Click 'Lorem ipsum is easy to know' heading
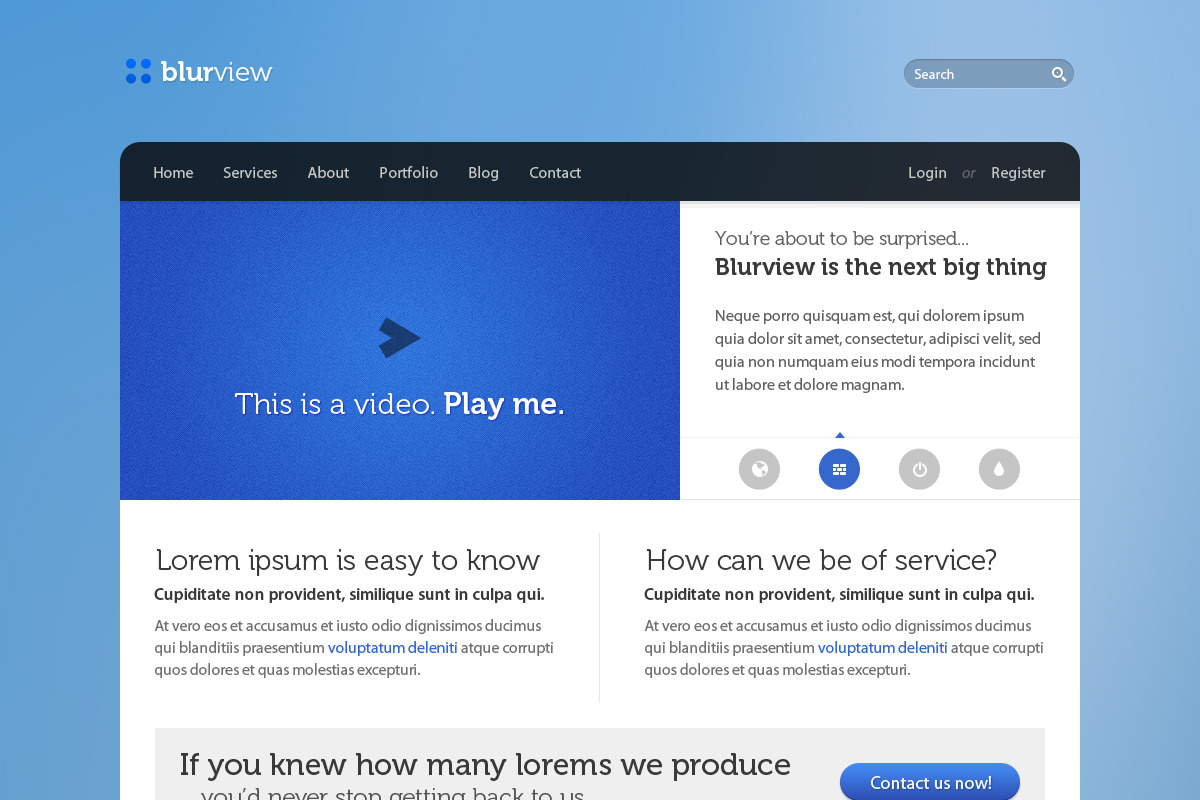The image size is (1200, 800). coord(348,560)
